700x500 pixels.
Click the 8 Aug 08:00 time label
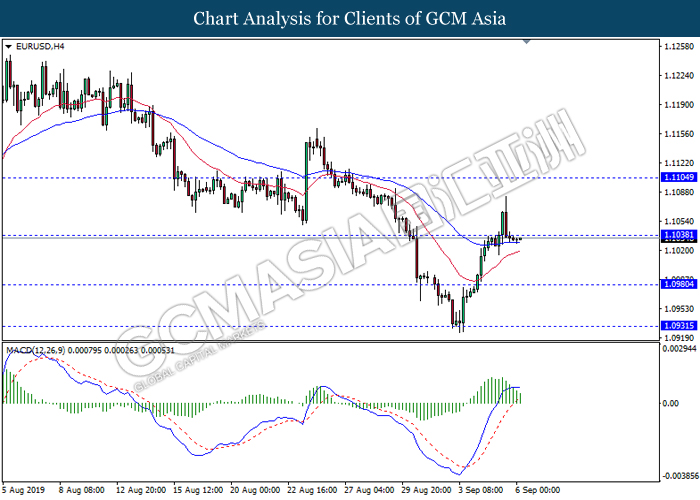pos(81,490)
